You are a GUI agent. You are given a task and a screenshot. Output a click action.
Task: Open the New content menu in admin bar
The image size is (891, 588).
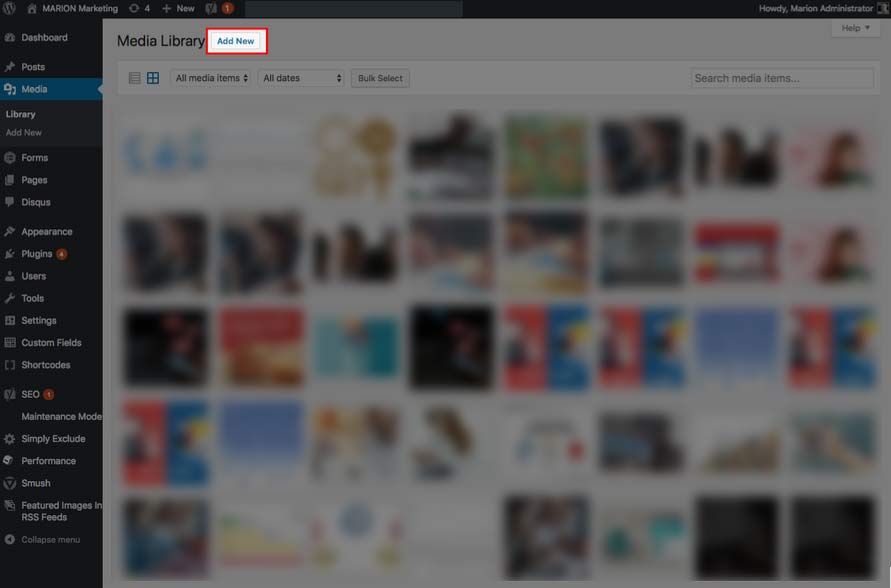tap(179, 8)
